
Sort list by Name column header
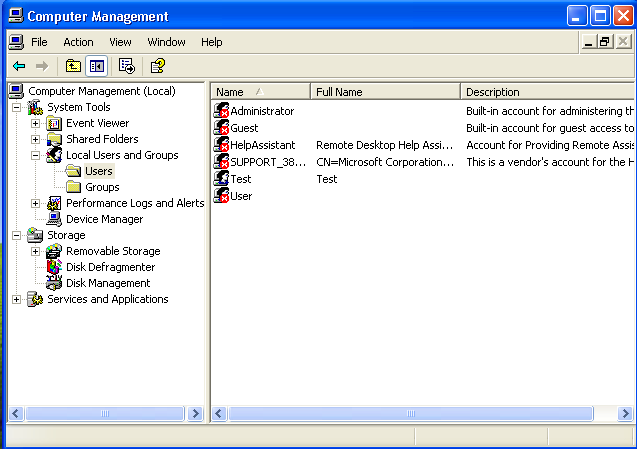260,91
